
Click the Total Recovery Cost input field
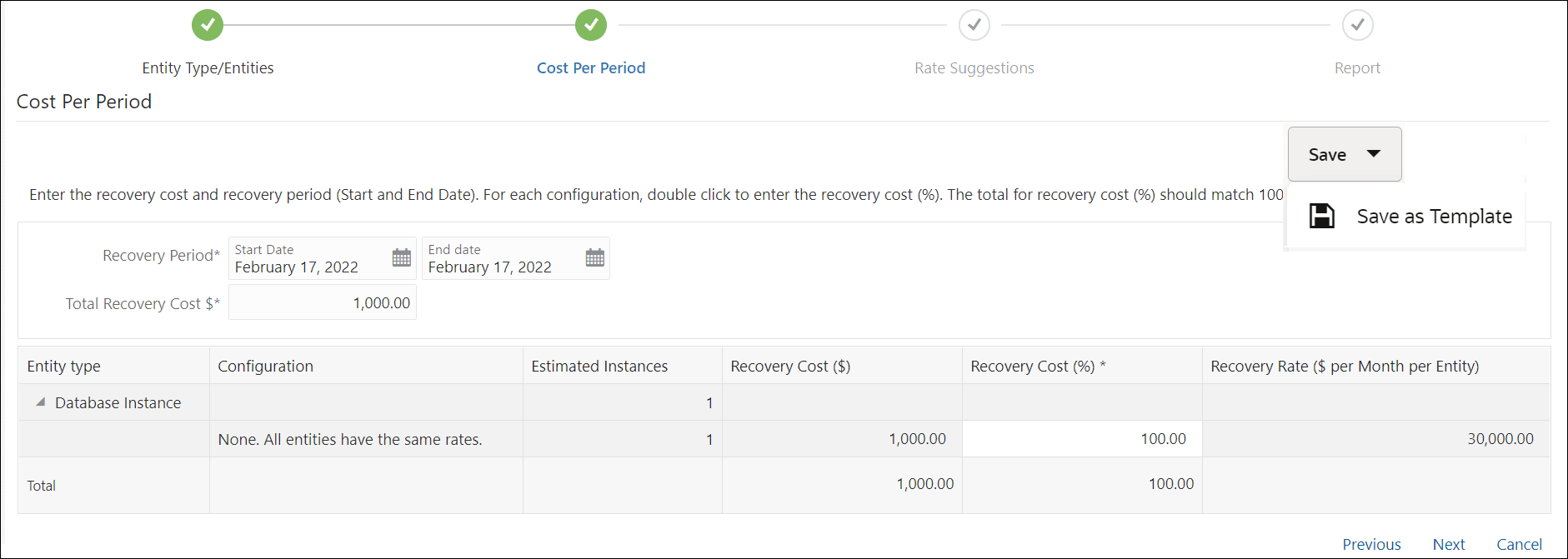(x=323, y=303)
